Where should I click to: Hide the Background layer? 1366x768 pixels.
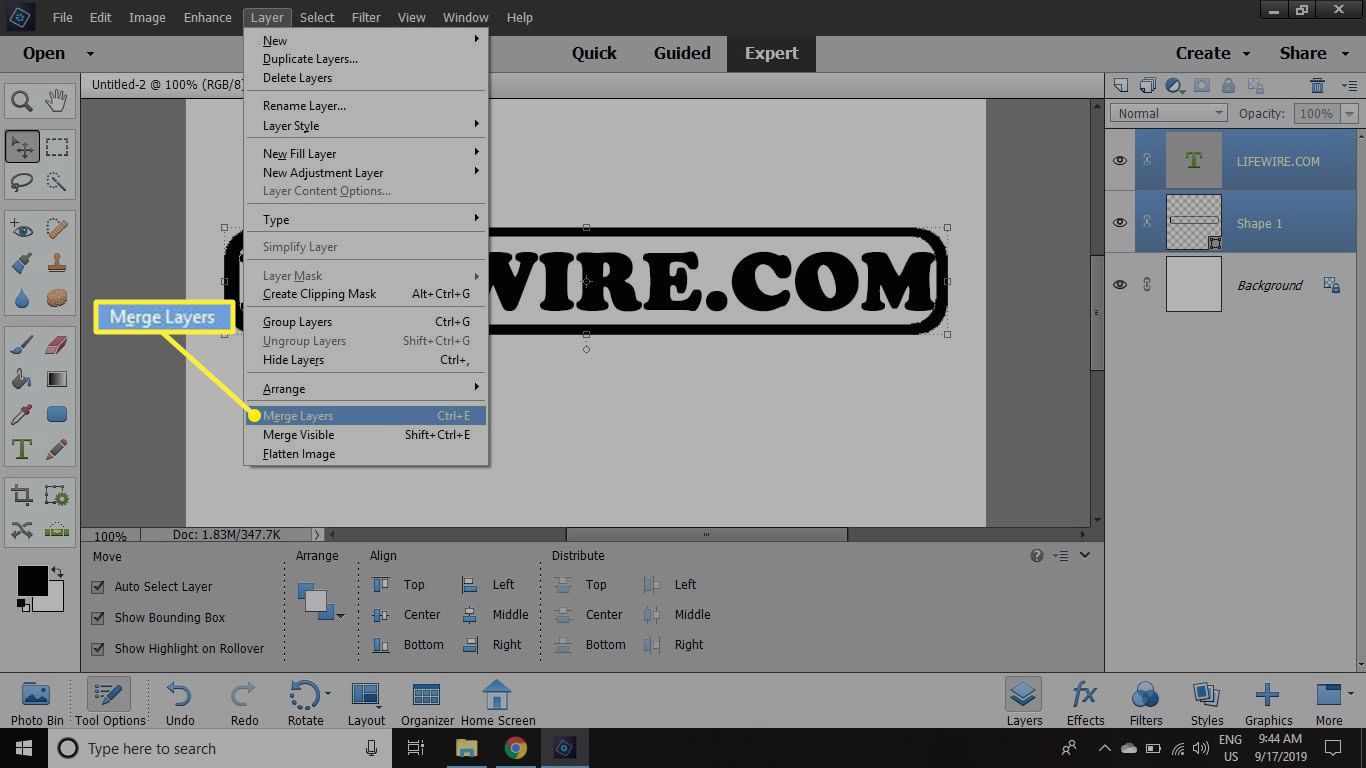[1120, 285]
